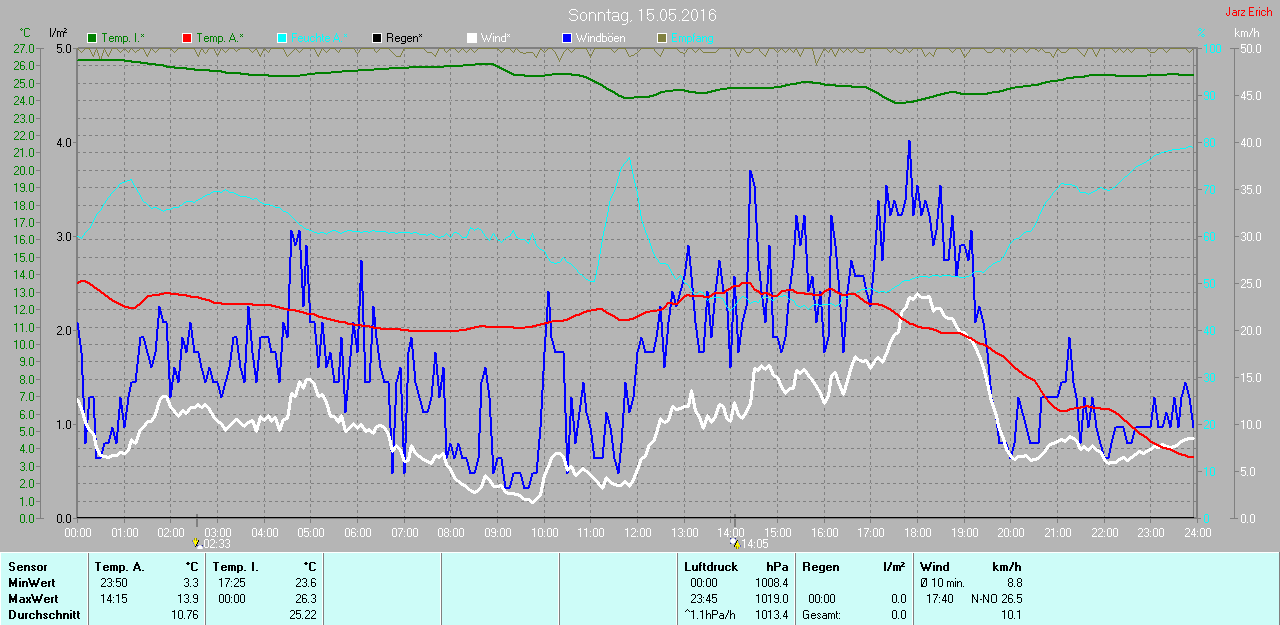Click the 02:33 marker below time axis
Screen dimensions: 1280x625
(x=215, y=544)
